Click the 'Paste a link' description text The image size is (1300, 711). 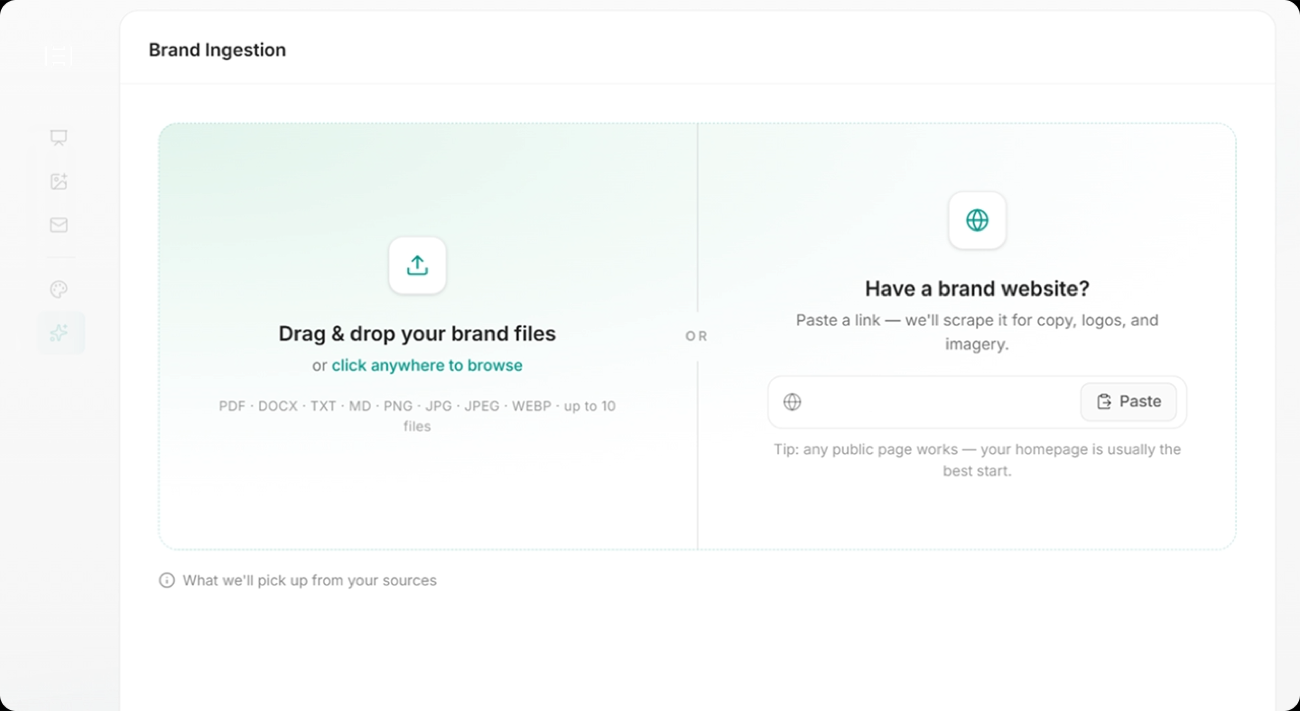[x=977, y=332]
